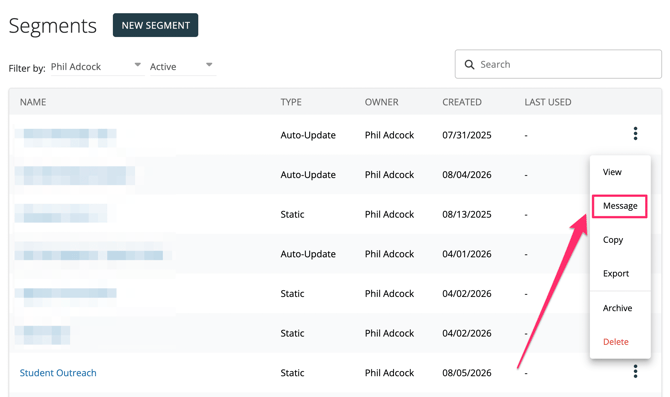Click the 'Filter by:' label
670x397 pixels.
pos(27,68)
